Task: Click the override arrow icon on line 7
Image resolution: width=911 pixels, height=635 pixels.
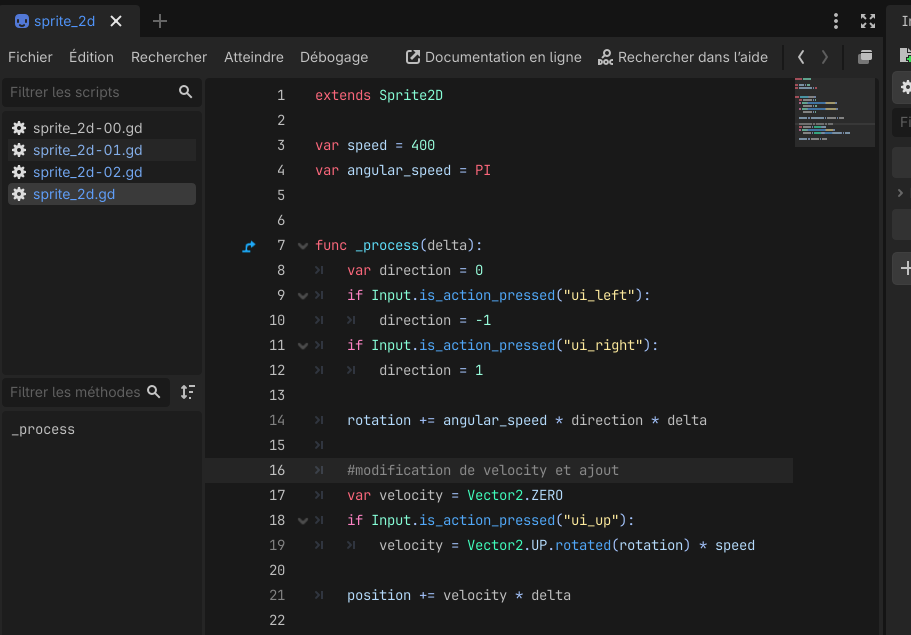Action: pos(249,246)
